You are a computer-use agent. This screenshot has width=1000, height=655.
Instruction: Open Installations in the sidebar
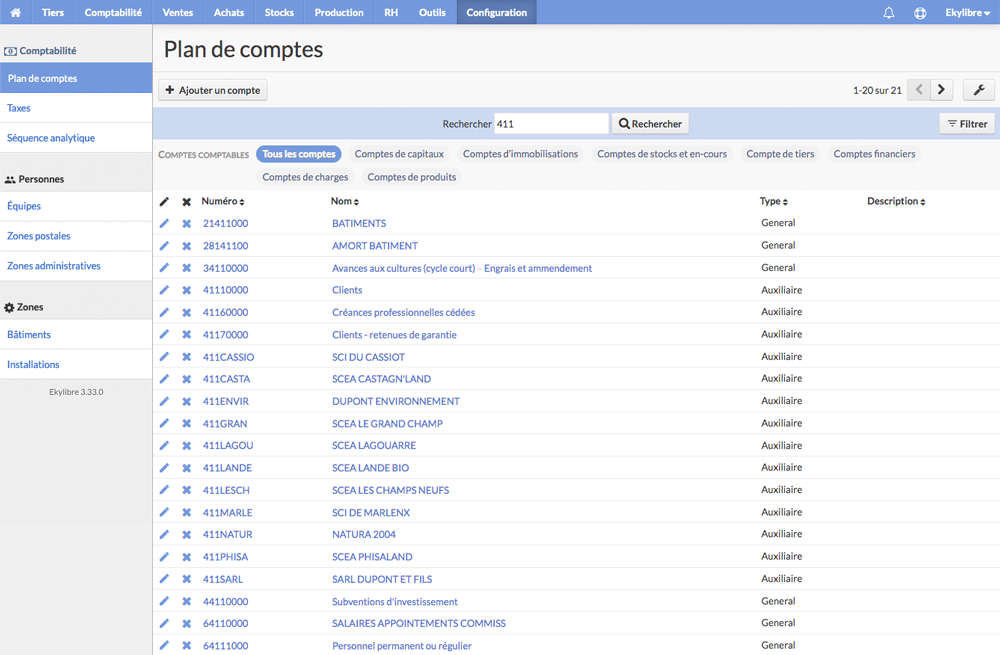point(76,364)
